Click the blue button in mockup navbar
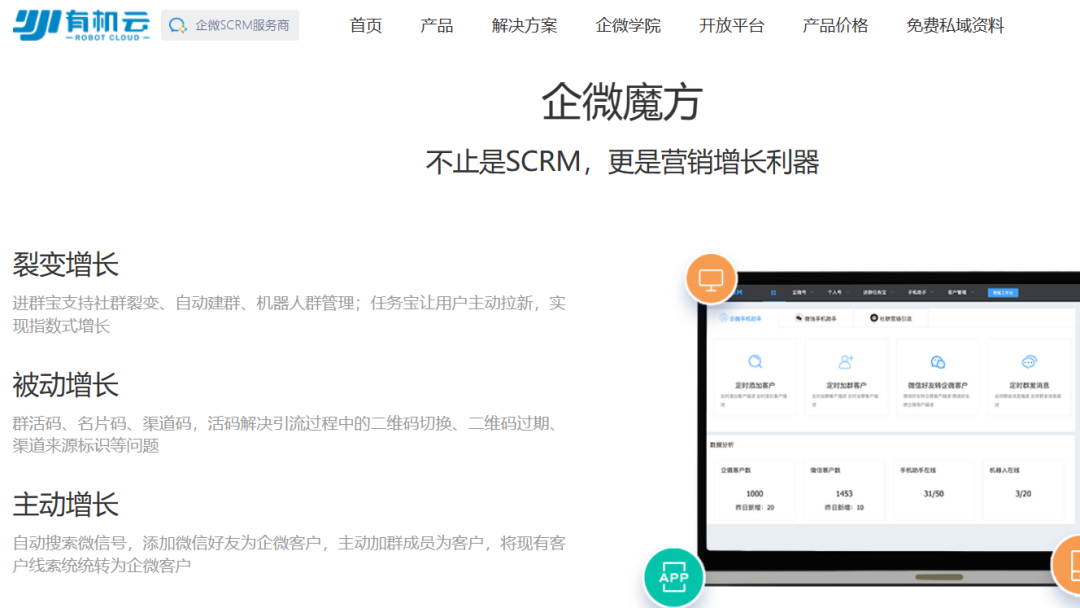This screenshot has width=1080, height=608. (x=1003, y=293)
